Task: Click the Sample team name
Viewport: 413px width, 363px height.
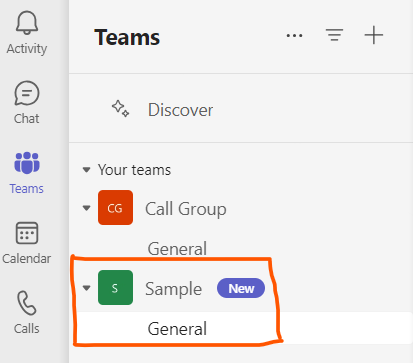Action: [173, 289]
